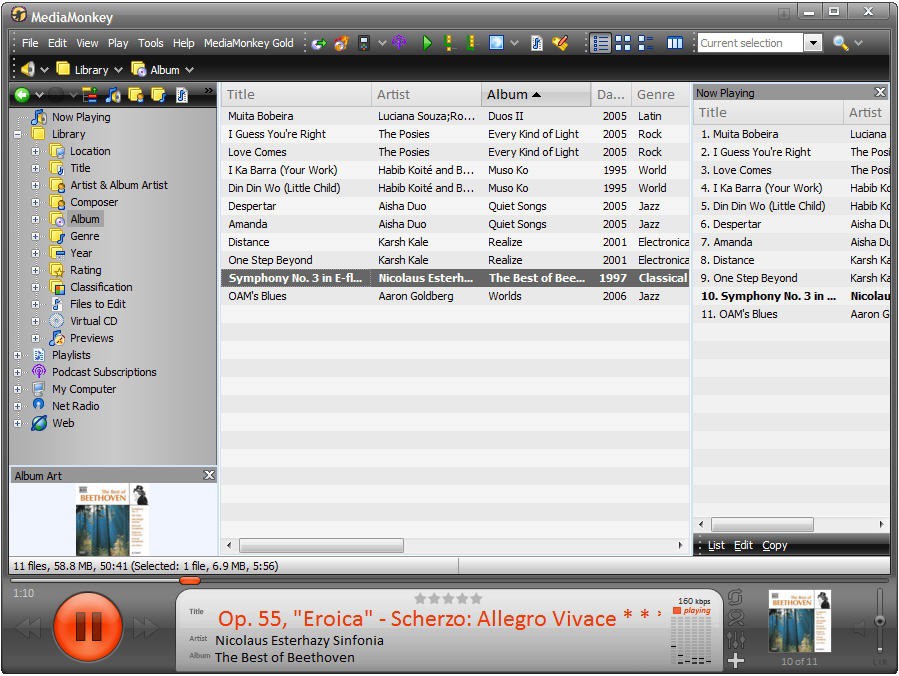Click the CD burn flame icon
The image size is (899, 676).
tap(342, 43)
